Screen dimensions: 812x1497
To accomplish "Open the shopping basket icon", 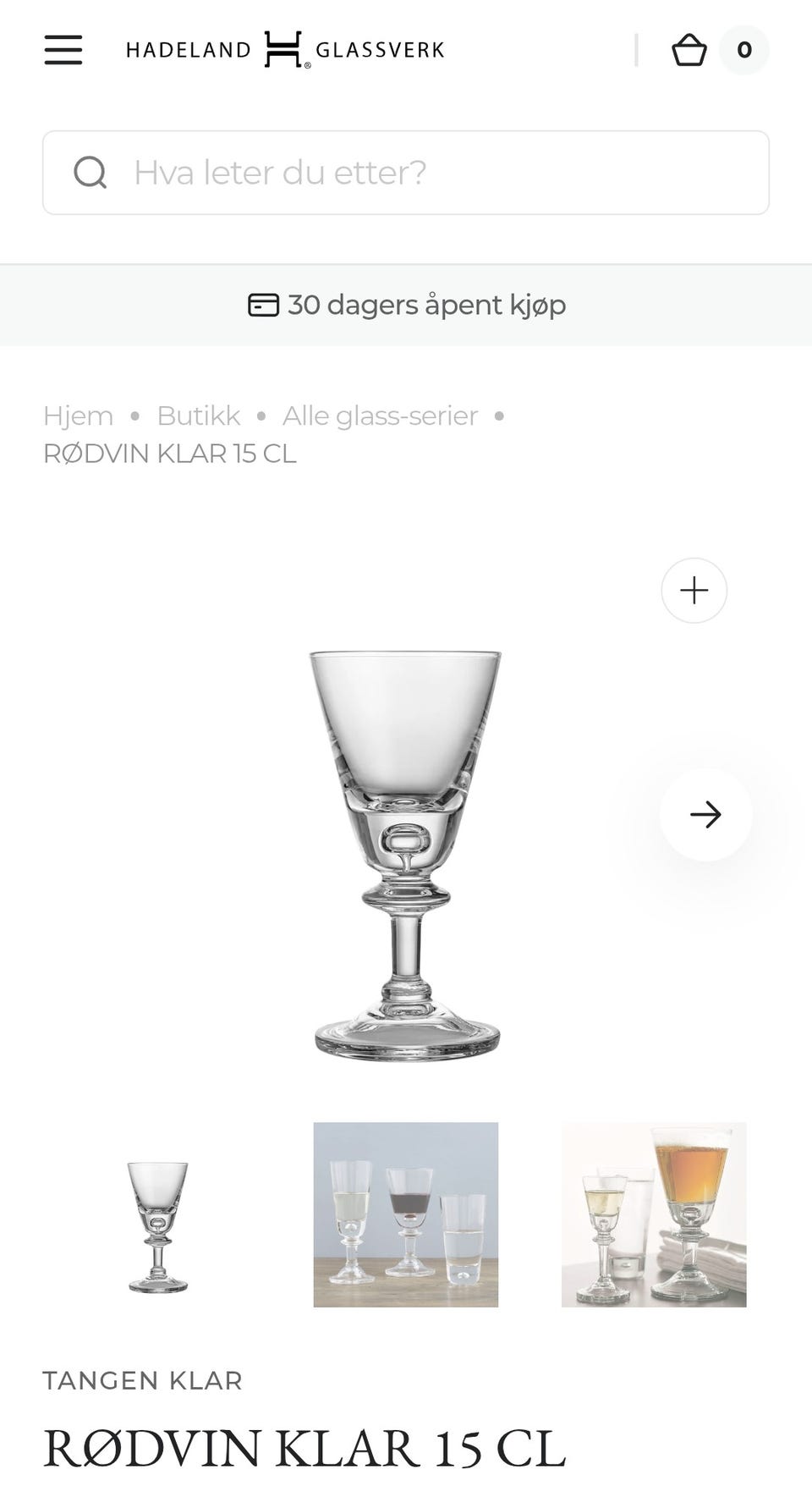I will 689,50.
